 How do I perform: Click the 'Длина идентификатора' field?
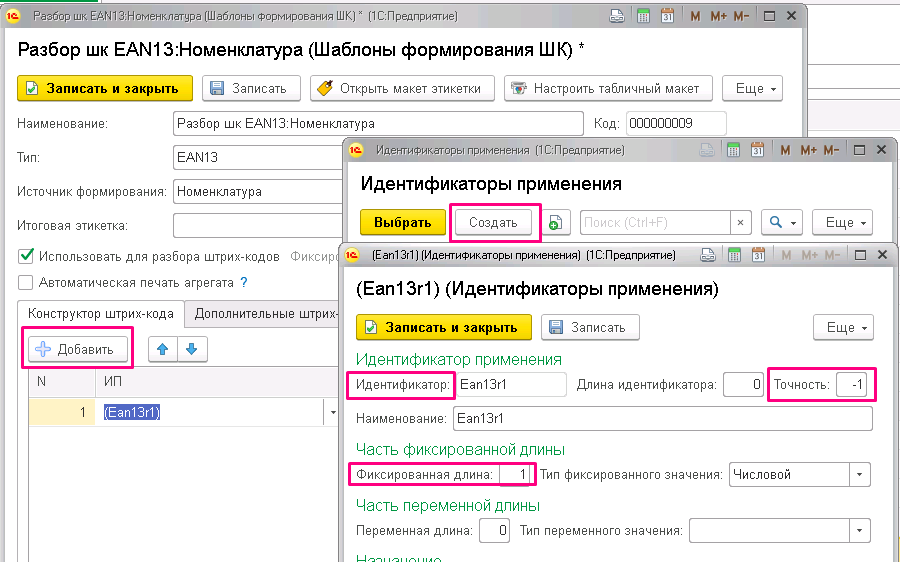743,385
